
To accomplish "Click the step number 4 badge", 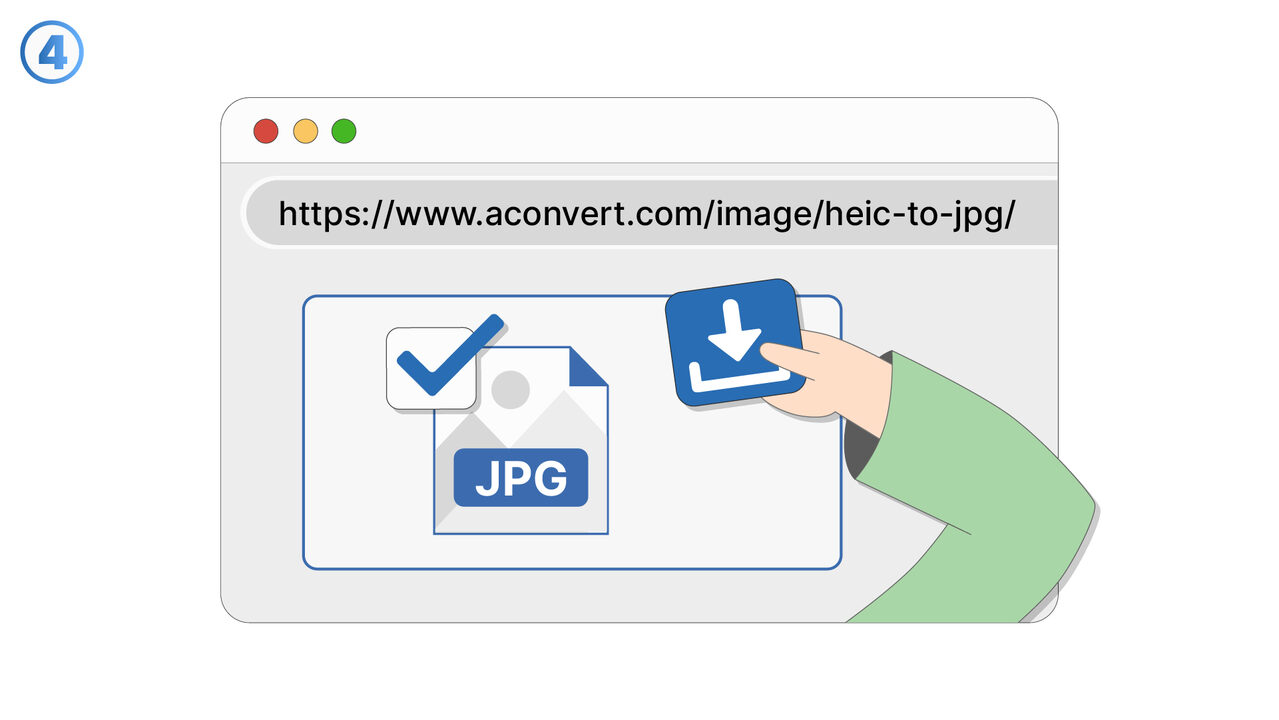I will [52, 52].
